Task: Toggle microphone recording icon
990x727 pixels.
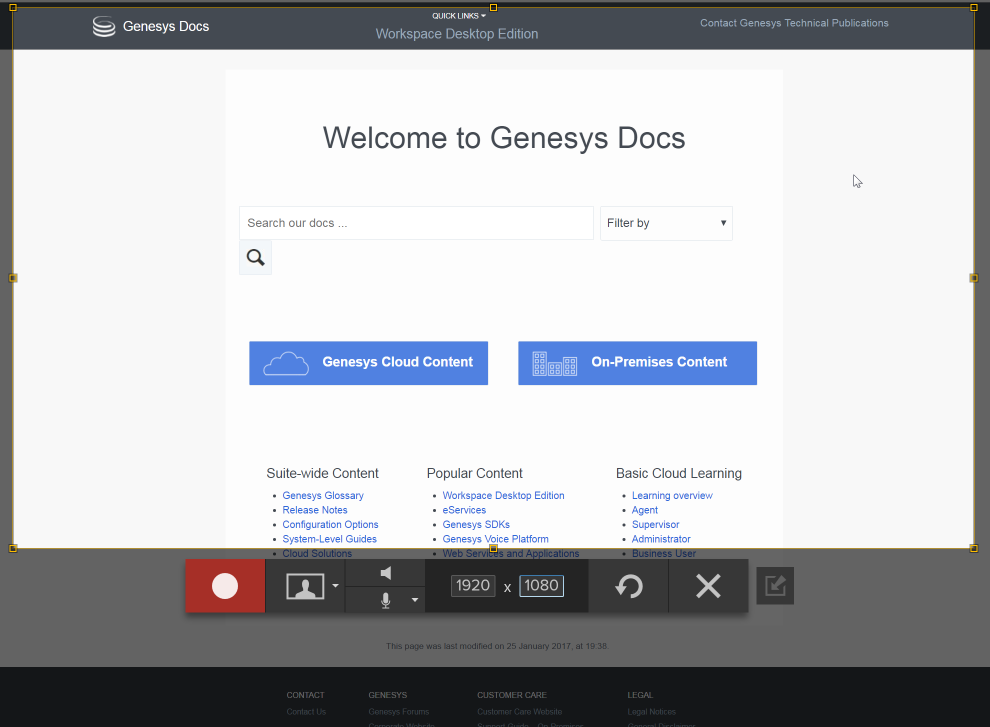Action: click(386, 600)
